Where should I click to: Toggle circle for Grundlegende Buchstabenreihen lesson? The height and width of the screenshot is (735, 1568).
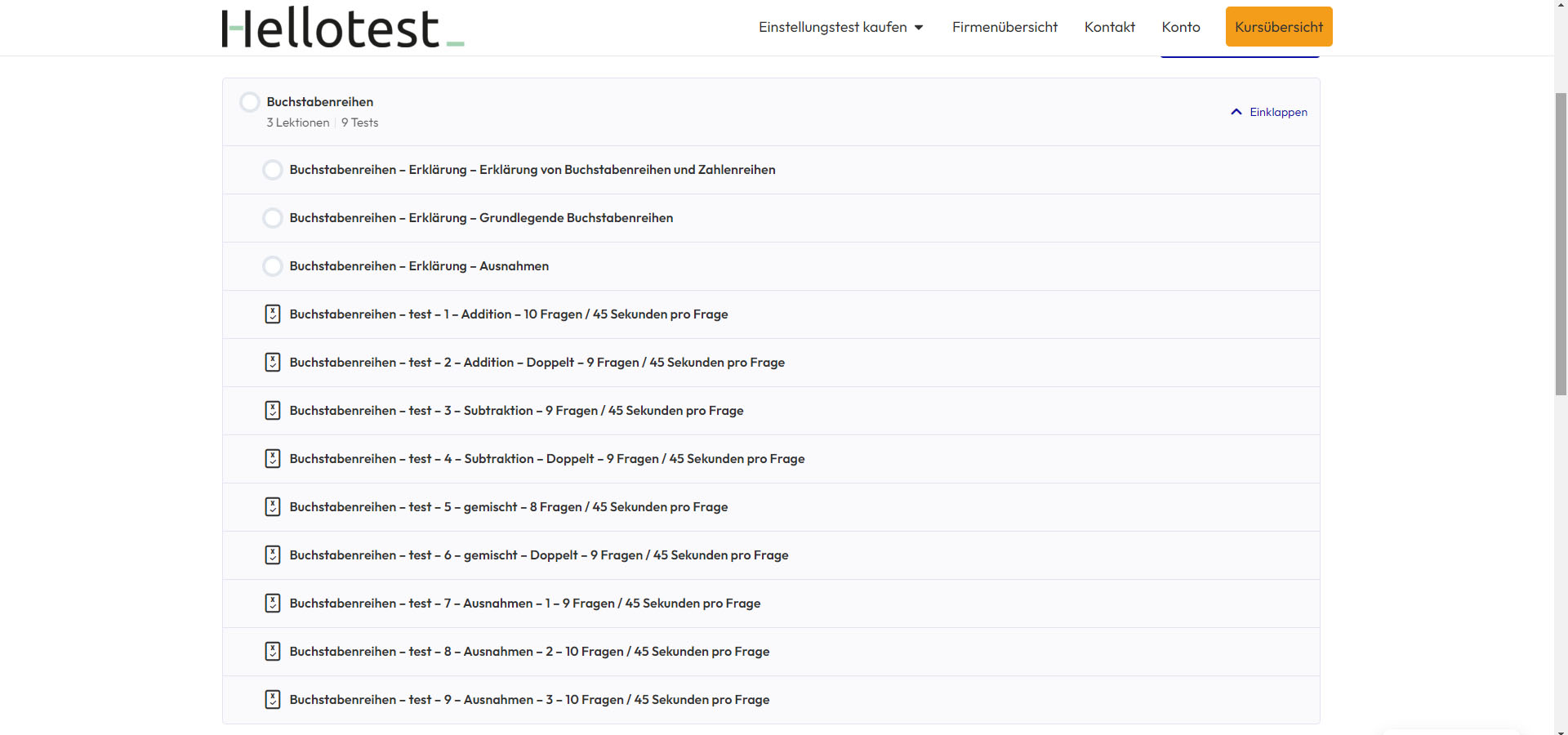point(273,218)
